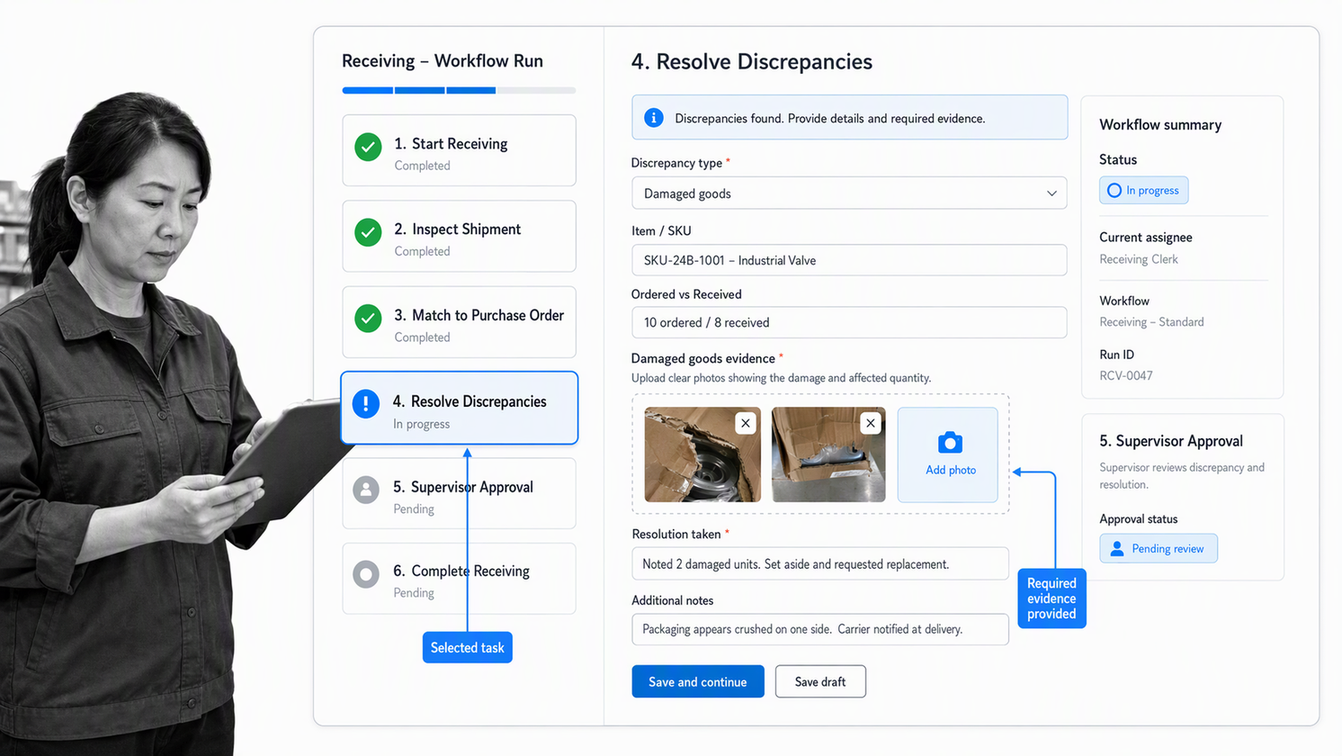Click the Item / SKU input field
This screenshot has width=1342, height=756.
click(x=849, y=260)
